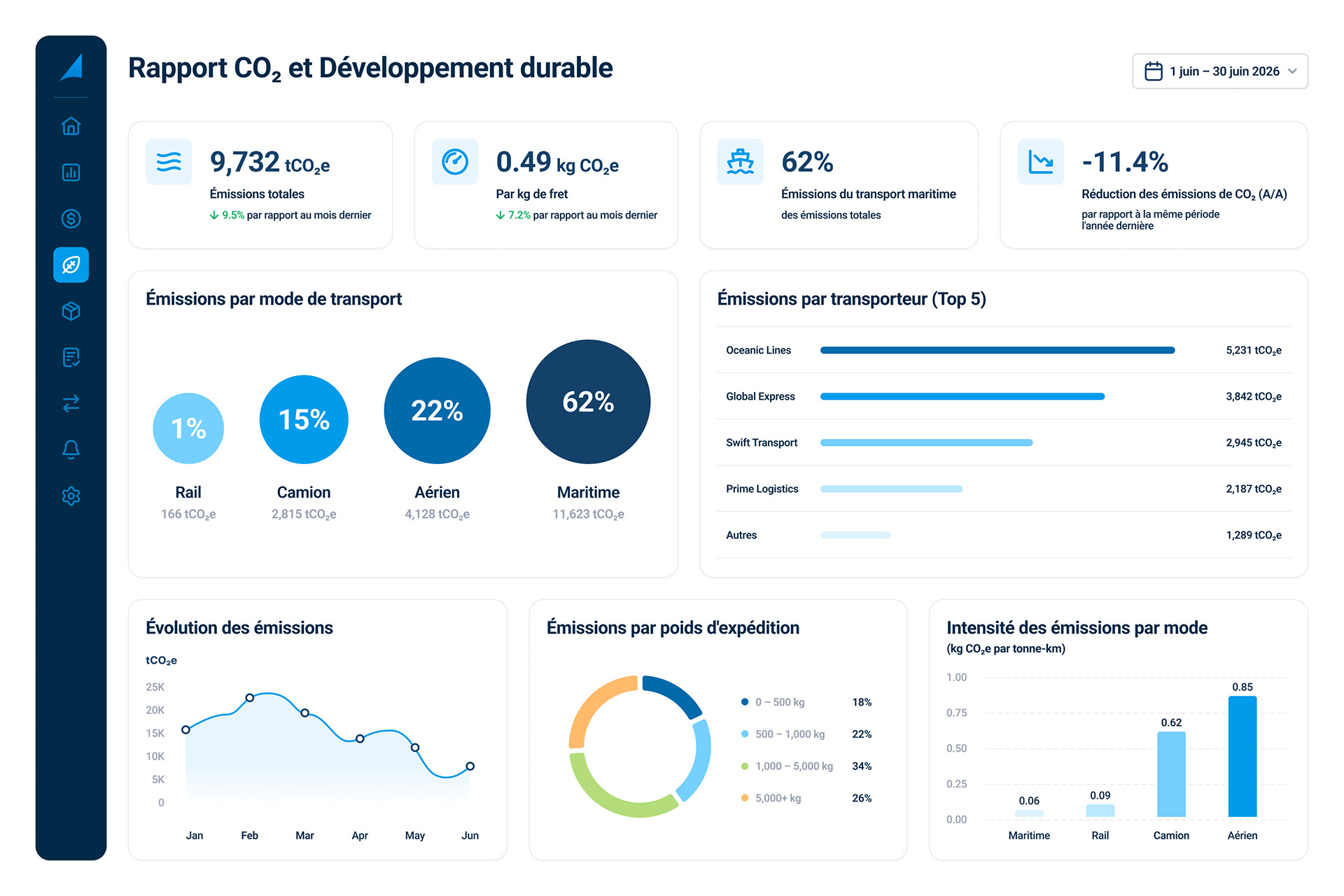Click the dropdown chevron next to the date range

tap(1292, 71)
